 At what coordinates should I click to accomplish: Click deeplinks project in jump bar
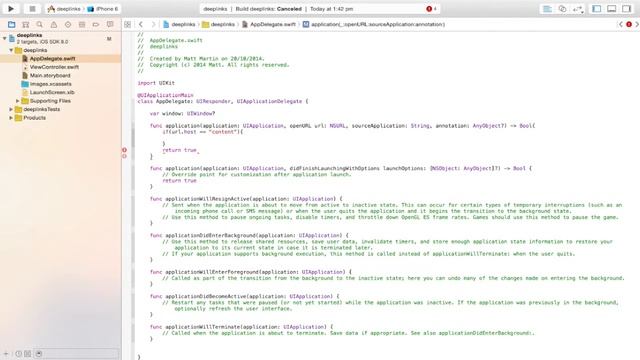[179, 24]
